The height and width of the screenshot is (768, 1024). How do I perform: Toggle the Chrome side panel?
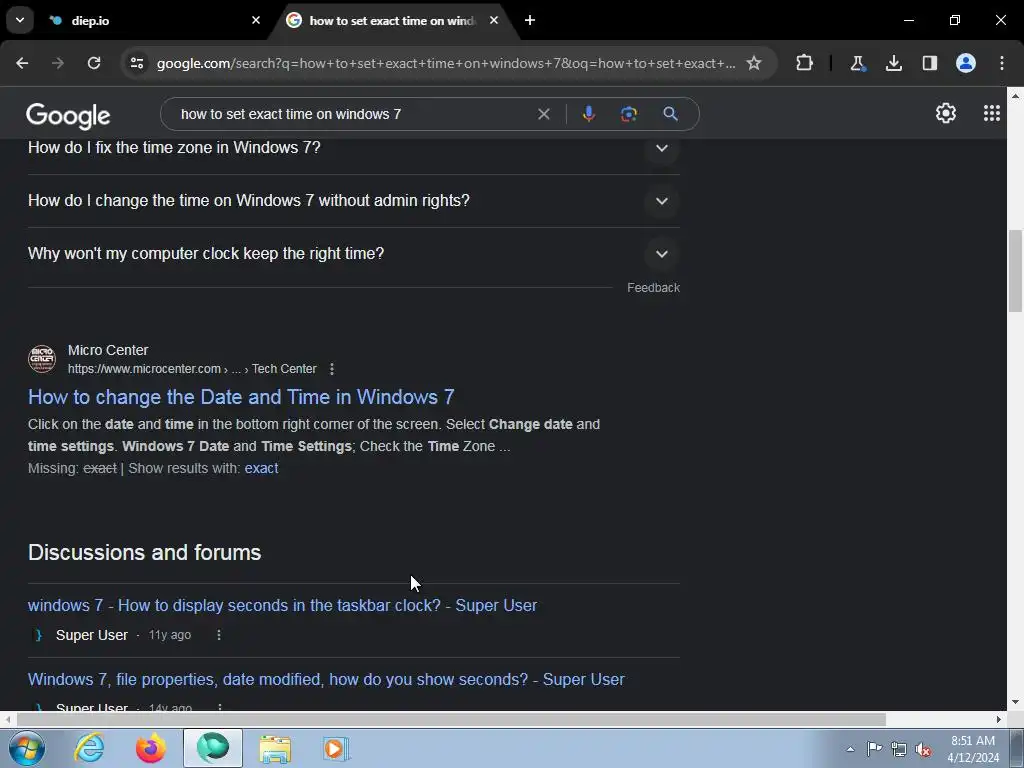[930, 63]
